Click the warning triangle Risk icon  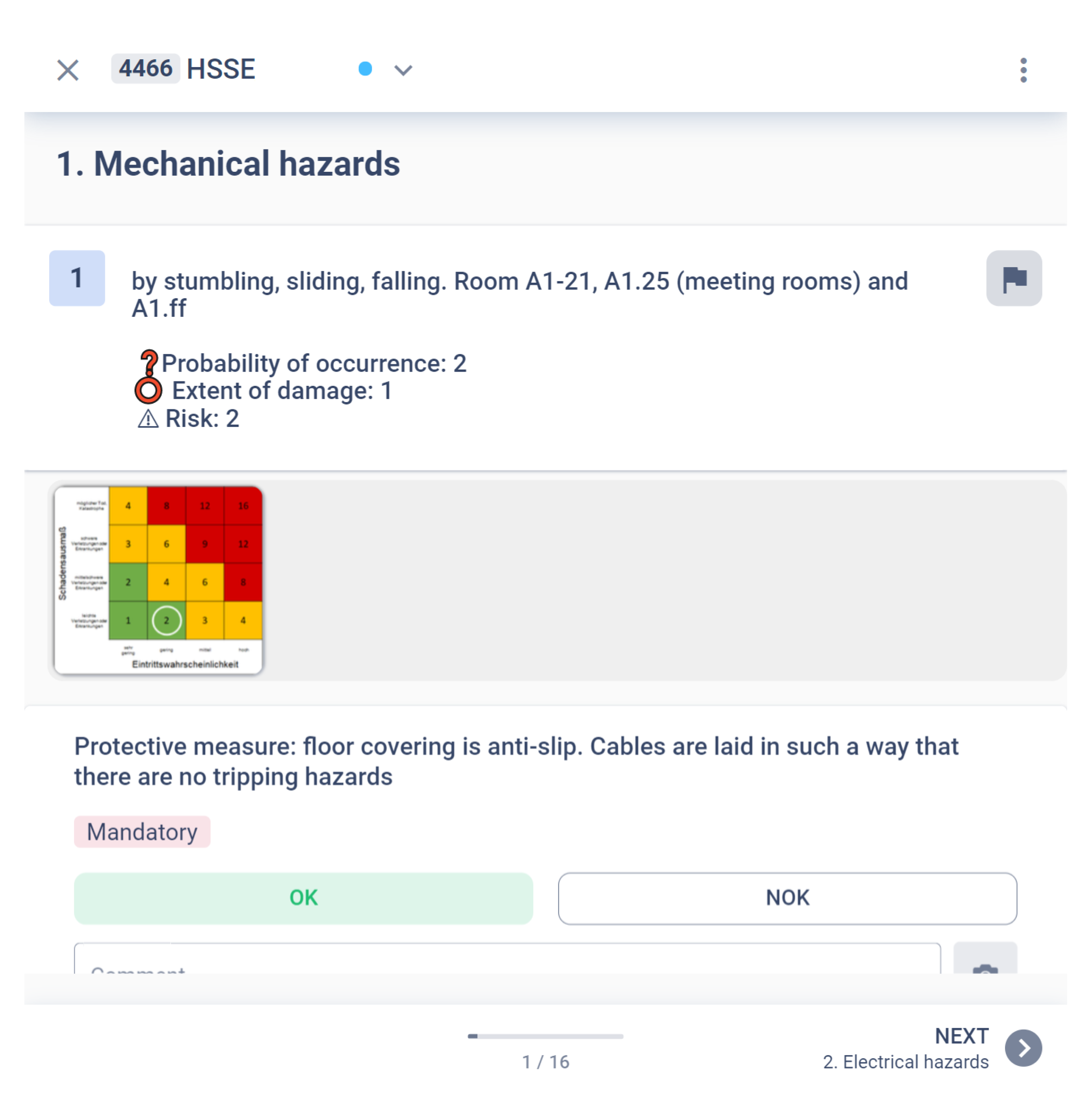tap(148, 419)
